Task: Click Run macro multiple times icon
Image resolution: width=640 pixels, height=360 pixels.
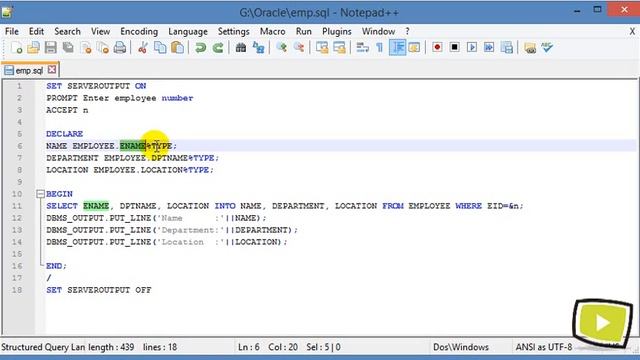Action: point(489,48)
